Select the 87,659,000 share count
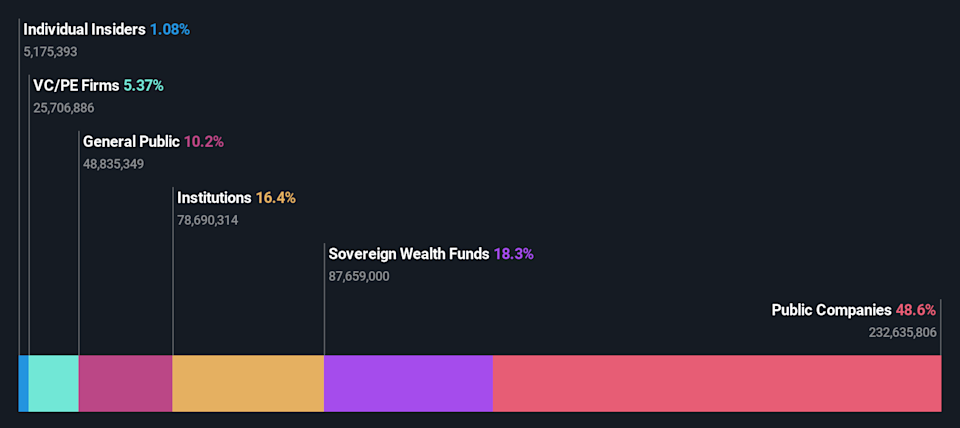Viewport: 960px width, 428px height. 359,276
